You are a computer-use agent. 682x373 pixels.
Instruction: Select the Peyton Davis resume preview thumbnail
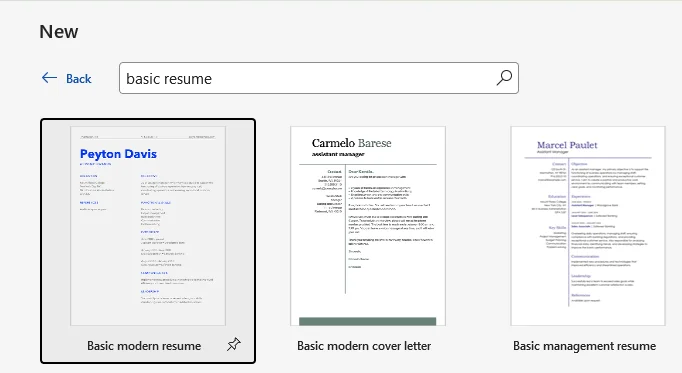148,226
